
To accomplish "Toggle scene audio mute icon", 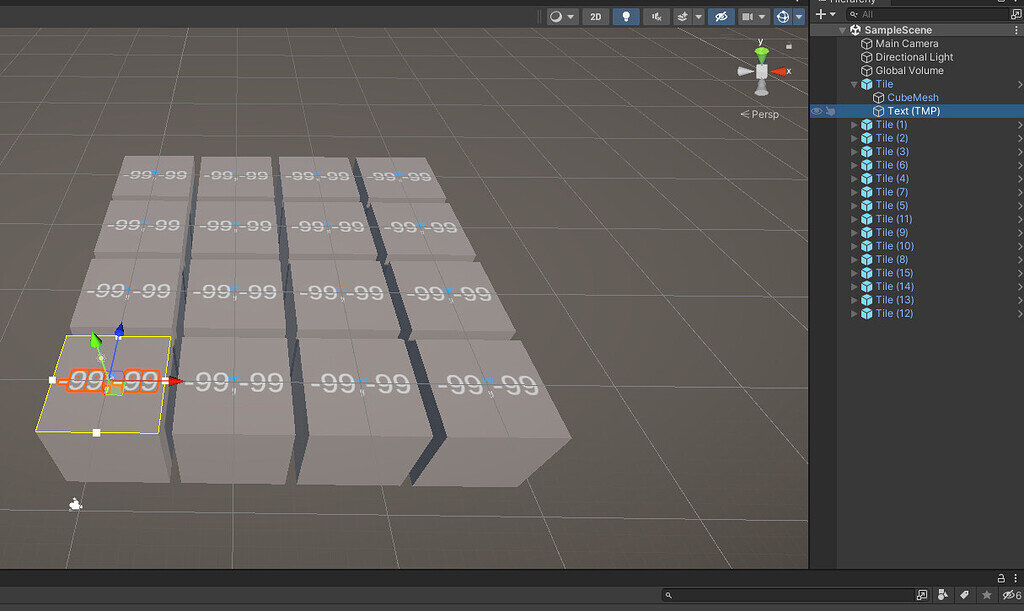I will point(657,16).
